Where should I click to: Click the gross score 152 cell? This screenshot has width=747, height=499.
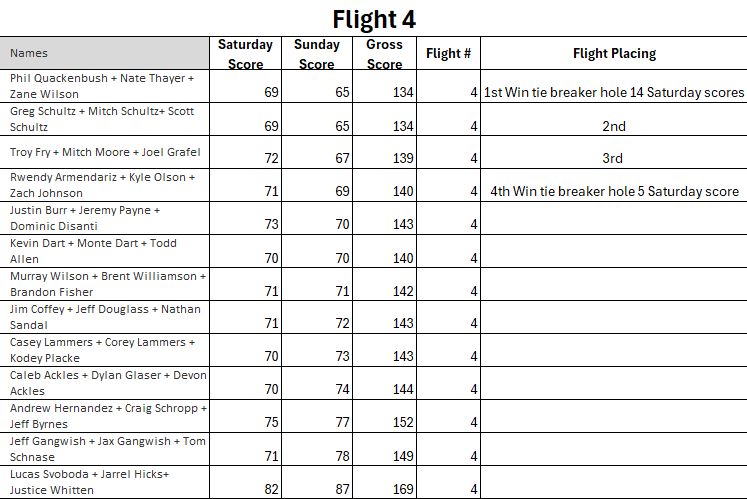coord(386,423)
